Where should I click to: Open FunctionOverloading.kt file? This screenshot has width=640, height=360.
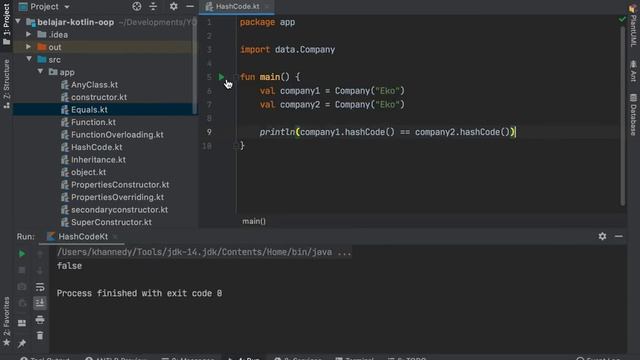point(117,135)
